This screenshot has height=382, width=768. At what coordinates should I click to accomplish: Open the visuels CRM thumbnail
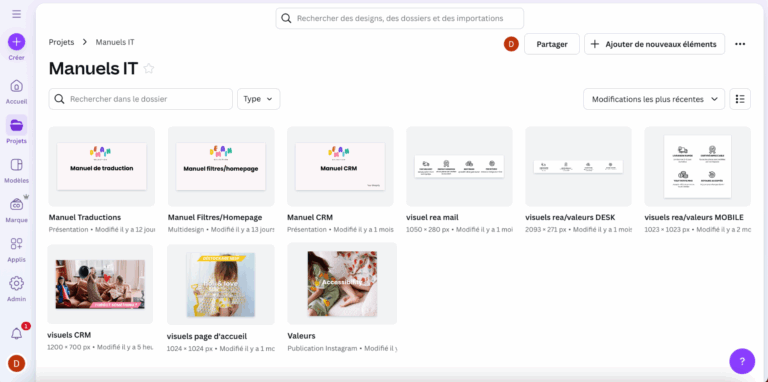(x=100, y=284)
